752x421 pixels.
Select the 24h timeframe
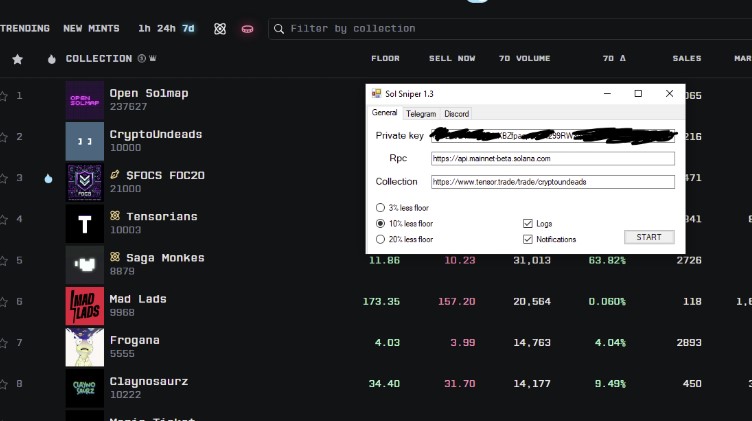166,28
